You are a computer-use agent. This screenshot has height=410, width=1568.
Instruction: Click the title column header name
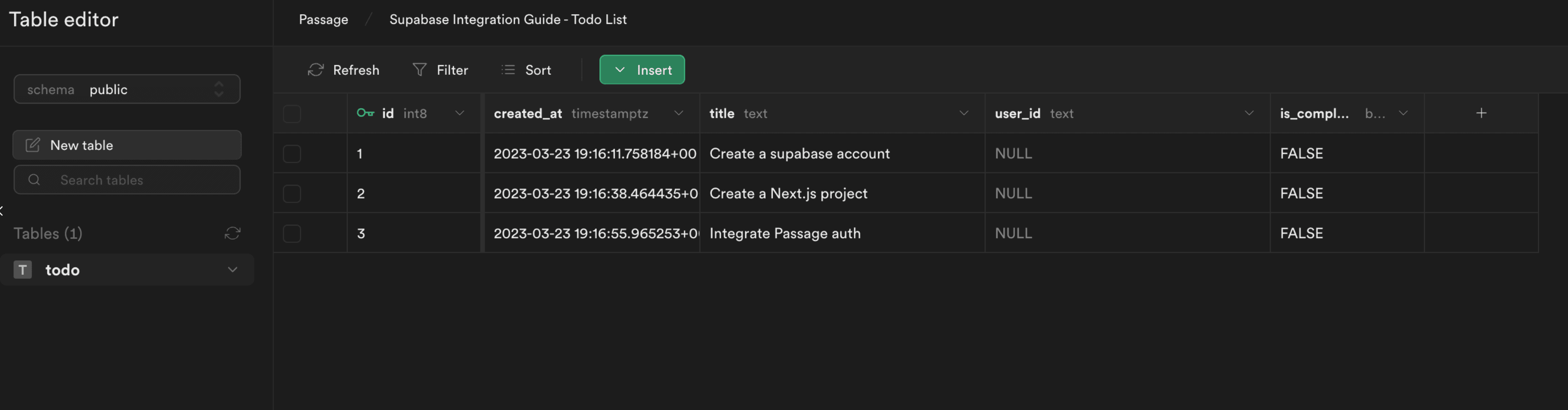(722, 113)
